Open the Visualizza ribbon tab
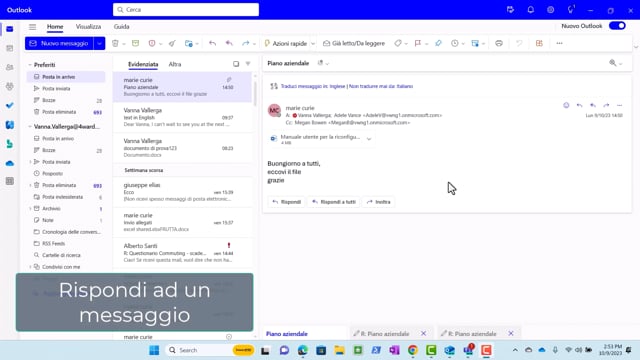This screenshot has width=640, height=360. coord(88,27)
